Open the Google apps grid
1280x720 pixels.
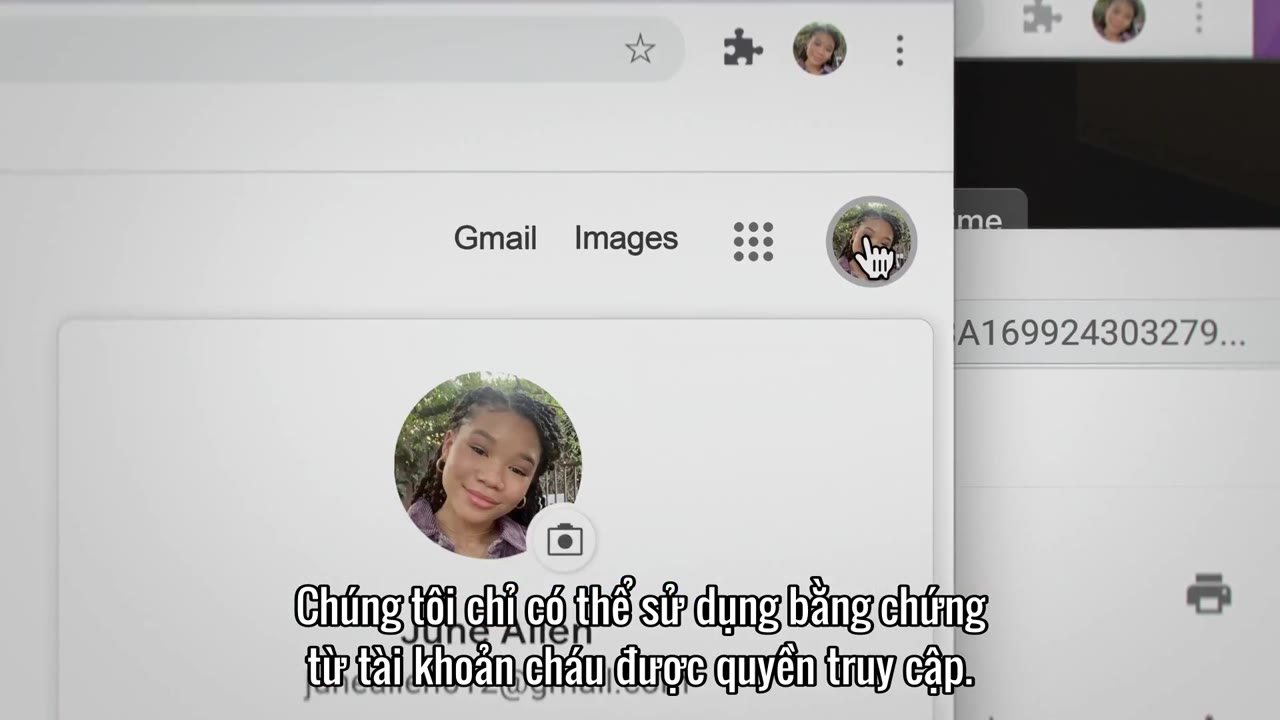pos(753,241)
